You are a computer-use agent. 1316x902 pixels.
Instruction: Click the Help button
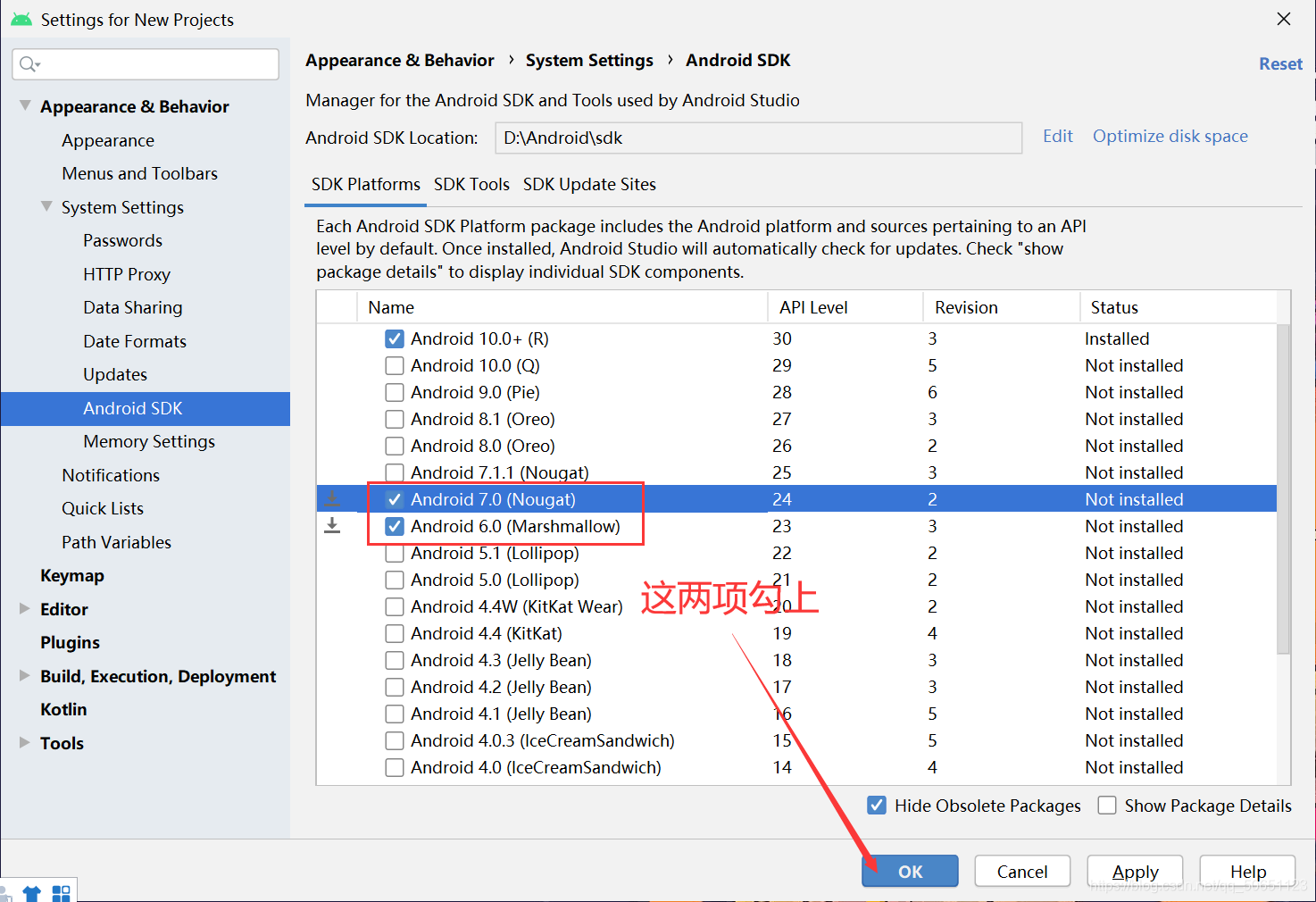point(1247,872)
